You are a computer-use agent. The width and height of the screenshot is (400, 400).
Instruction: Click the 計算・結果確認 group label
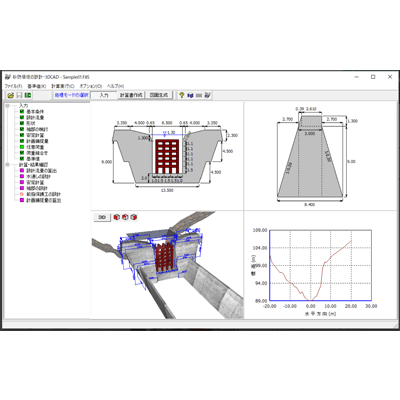coord(33,165)
